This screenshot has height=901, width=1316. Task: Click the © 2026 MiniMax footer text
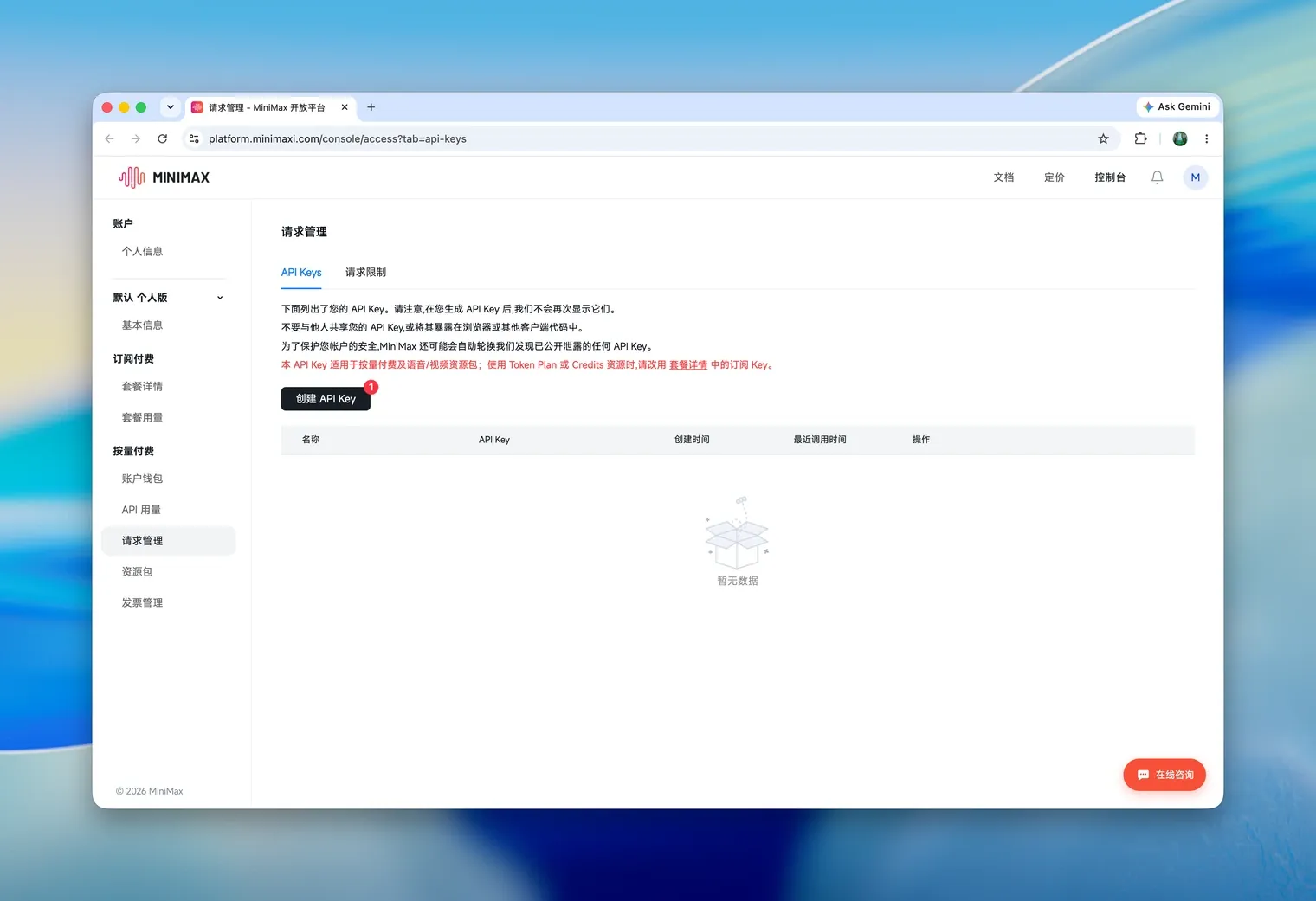(x=150, y=791)
